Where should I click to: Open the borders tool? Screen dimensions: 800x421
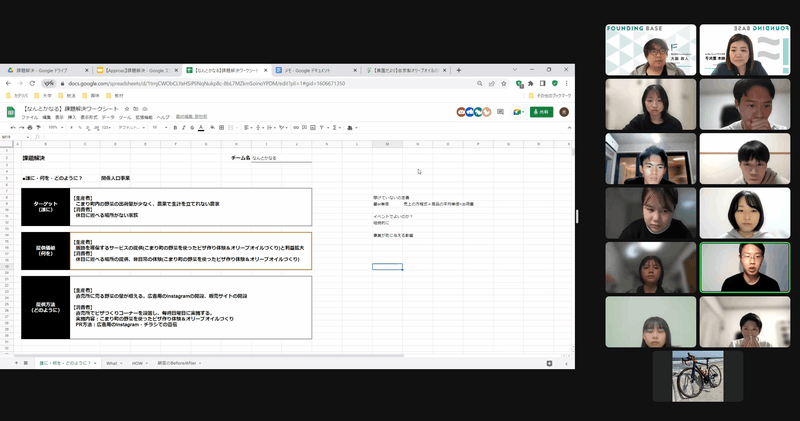coord(221,128)
